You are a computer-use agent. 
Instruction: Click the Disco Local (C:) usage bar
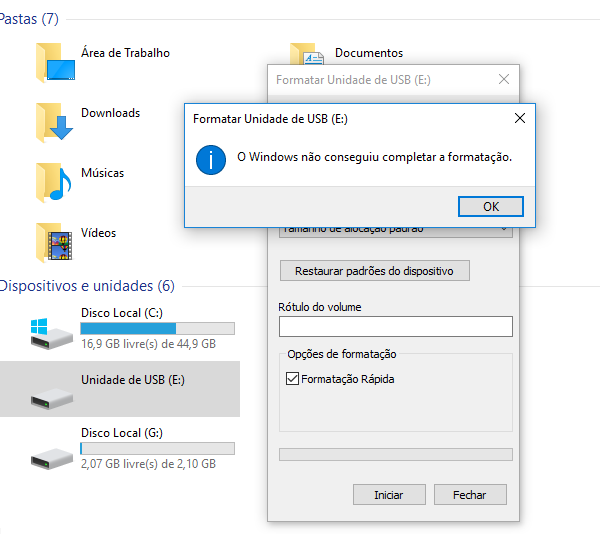pos(157,328)
